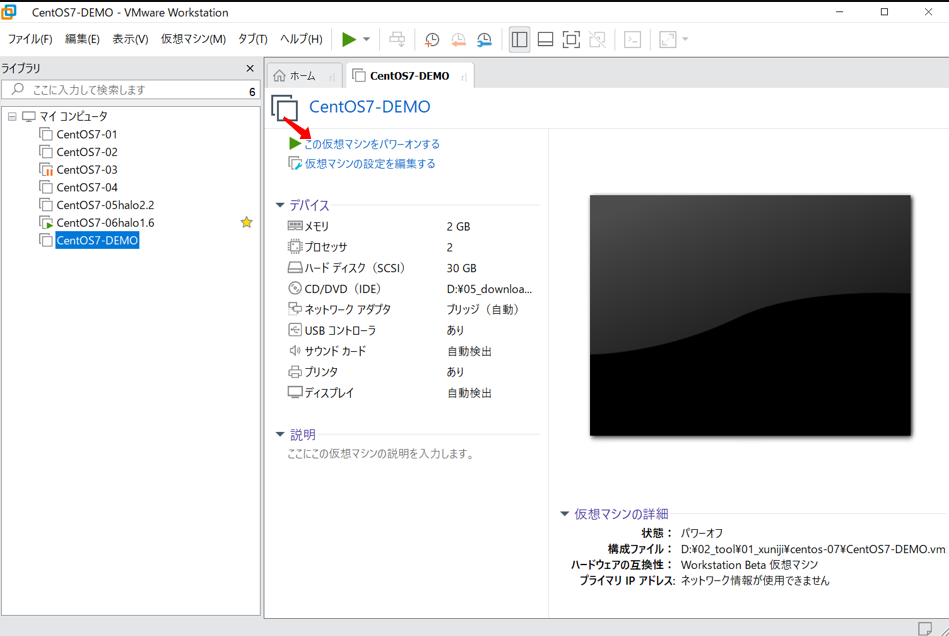This screenshot has height=636, width=949.
Task: Open the USB コントローラ device
Action: pos(332,330)
